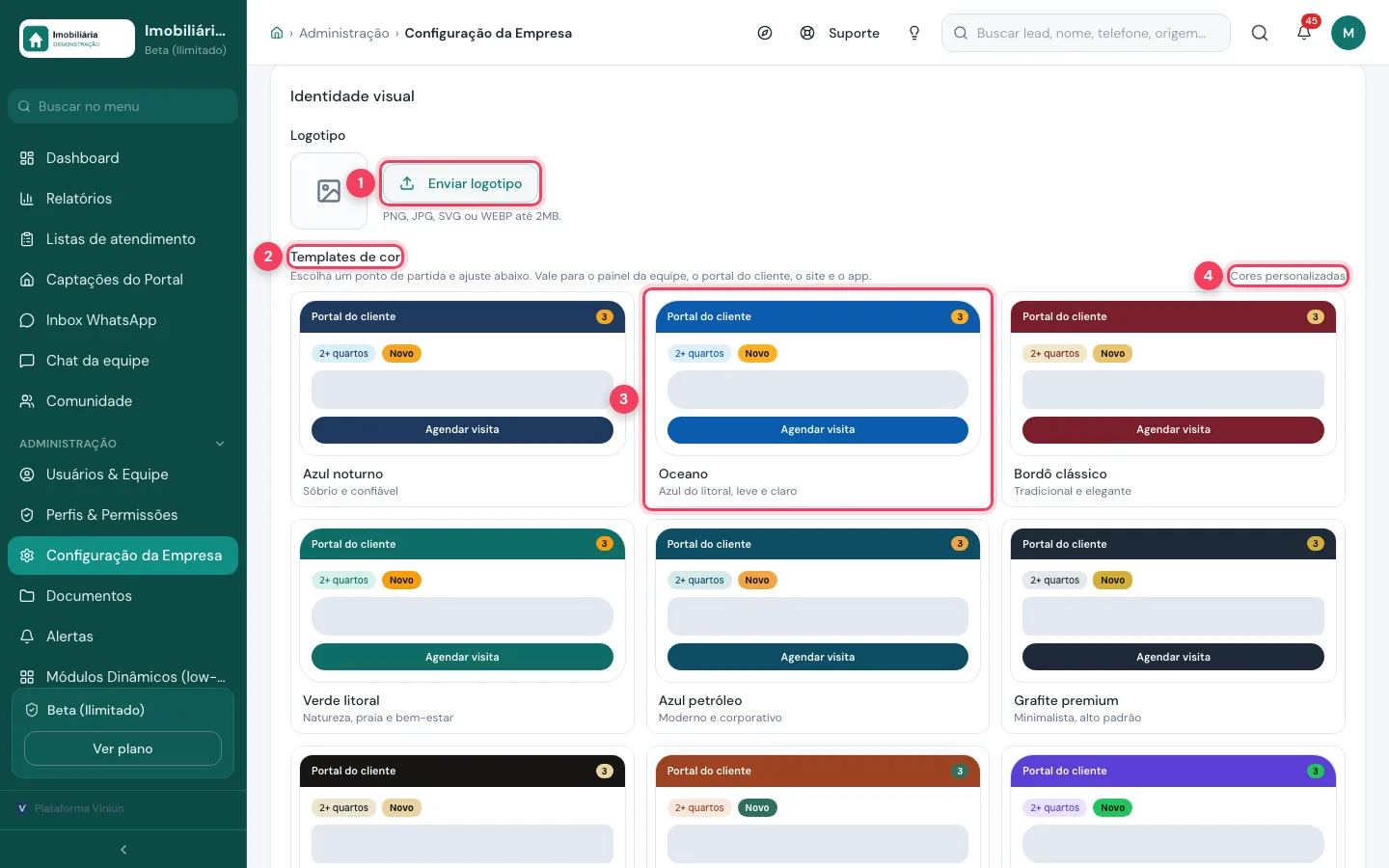Click the Imobiliária logo in the sidebar
Viewport: 1389px width, 868px height.
tap(77, 39)
